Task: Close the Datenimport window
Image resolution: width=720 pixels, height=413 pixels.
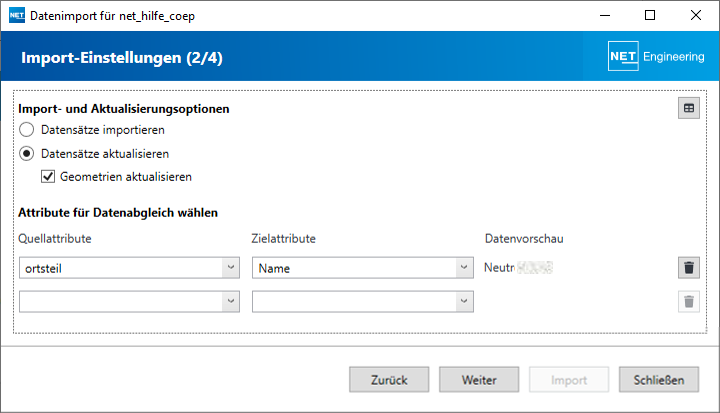Action: click(x=696, y=15)
